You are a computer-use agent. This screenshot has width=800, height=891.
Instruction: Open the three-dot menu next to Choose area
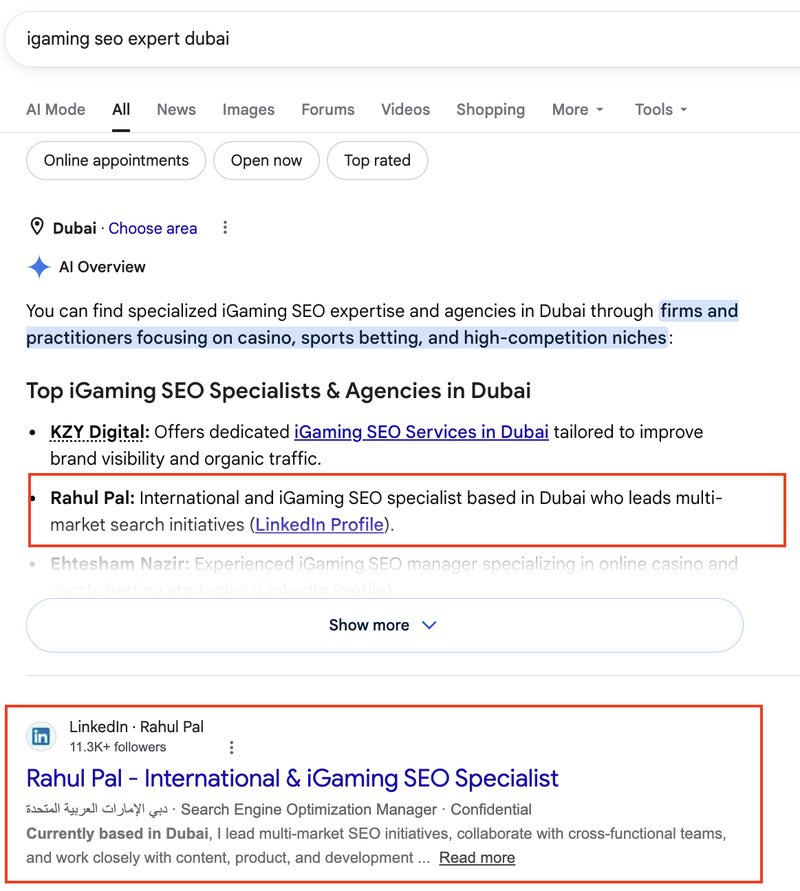click(225, 228)
